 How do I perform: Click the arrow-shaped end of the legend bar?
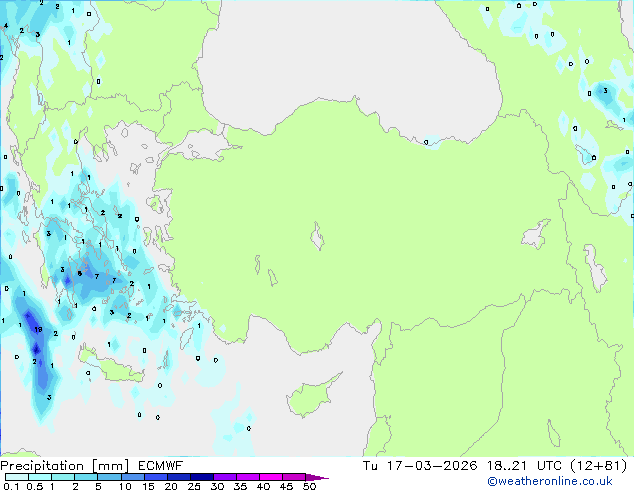[317, 477]
